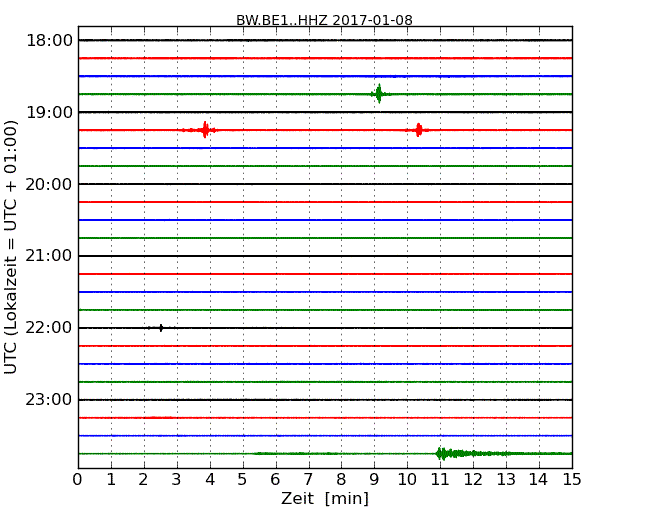
Task: Click the 15 tick on the x-axis
Action: point(572,480)
